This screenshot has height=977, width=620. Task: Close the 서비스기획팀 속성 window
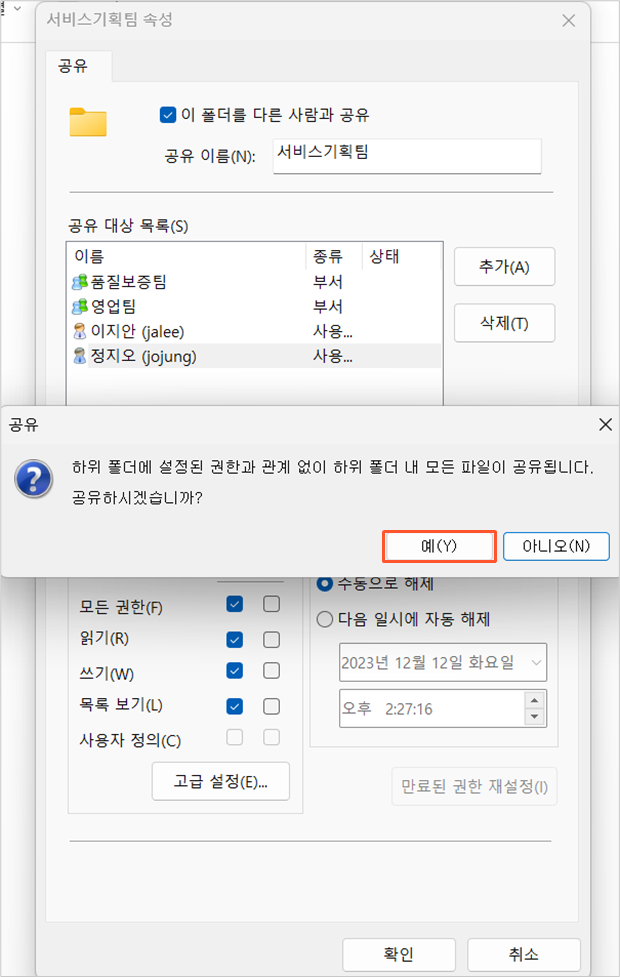568,21
